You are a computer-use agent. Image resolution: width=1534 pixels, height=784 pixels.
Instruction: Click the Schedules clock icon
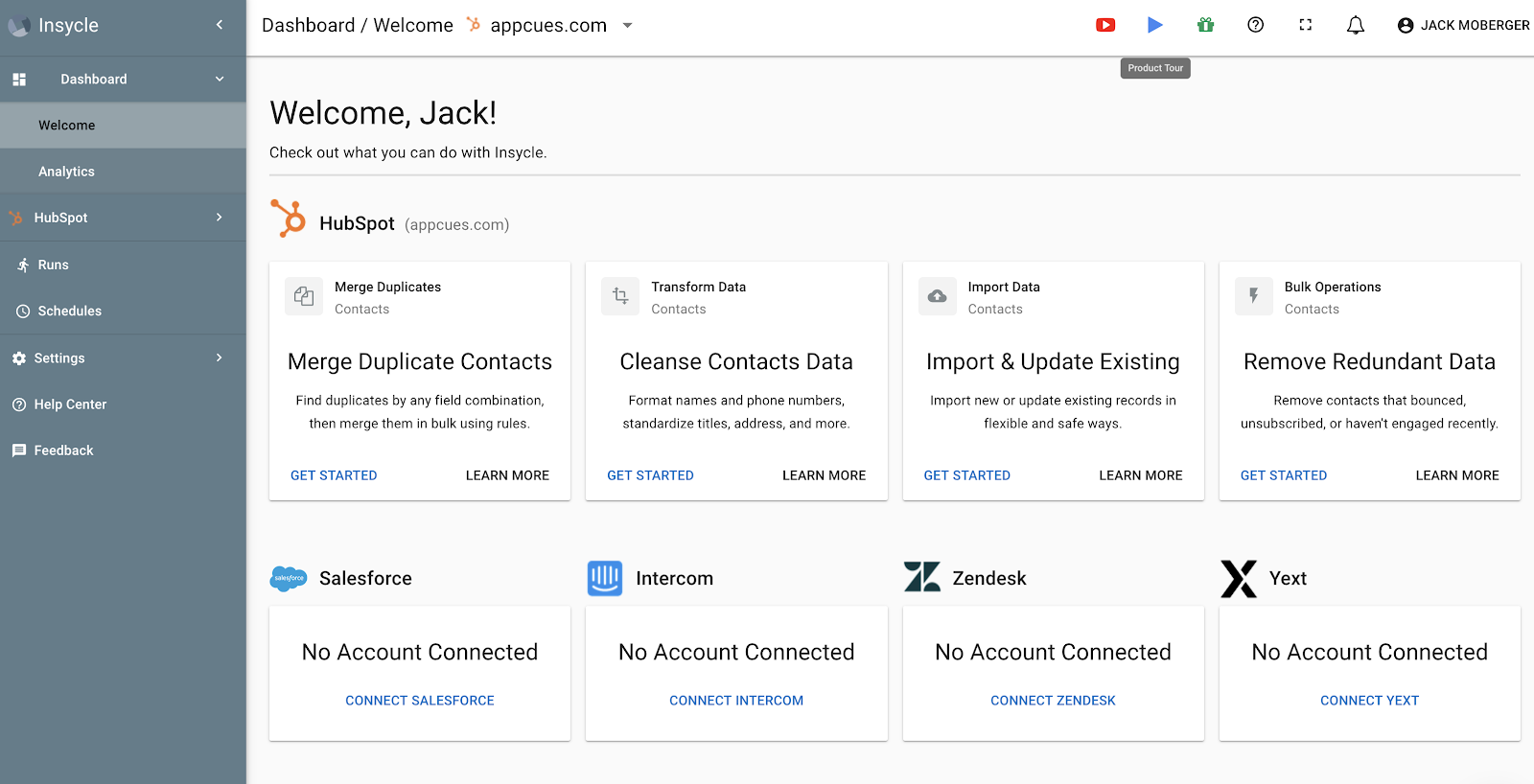23,311
